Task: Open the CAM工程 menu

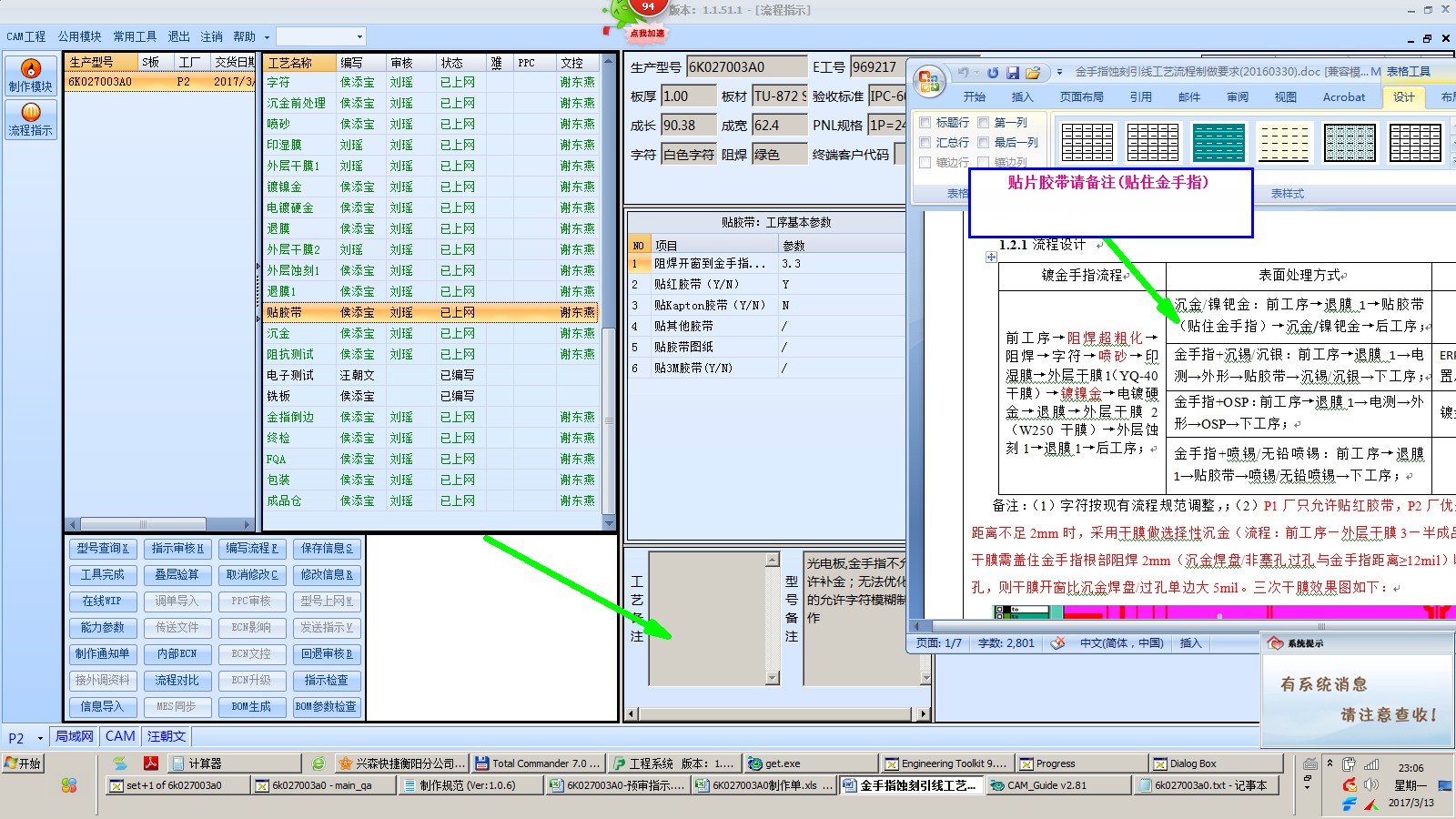Action: click(x=26, y=36)
